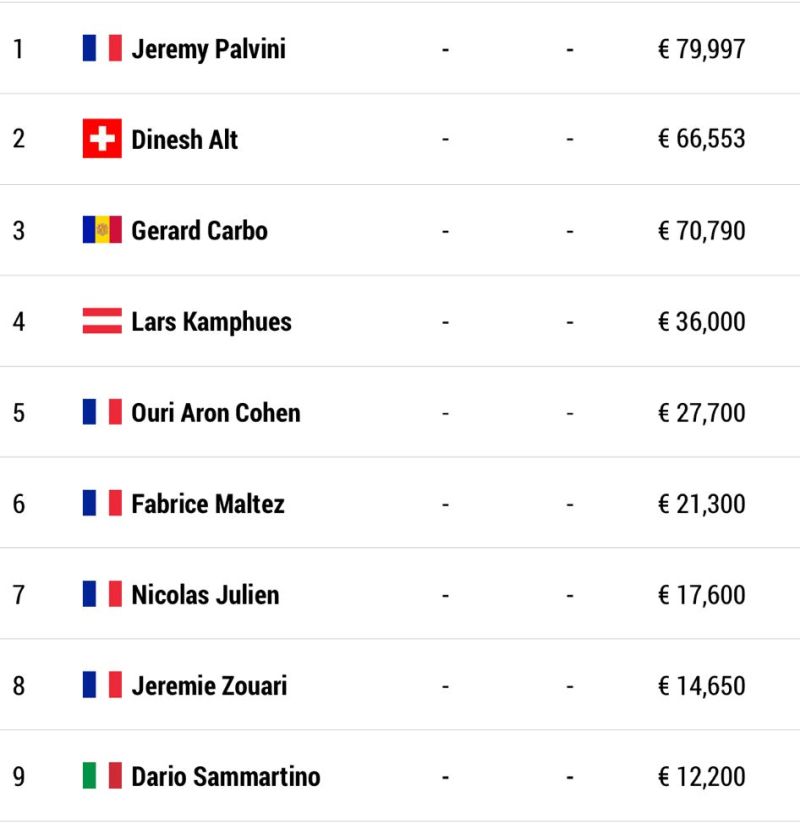Click the € 79,997 prize amount
Image resolution: width=800 pixels, height=830 pixels.
[x=702, y=49]
